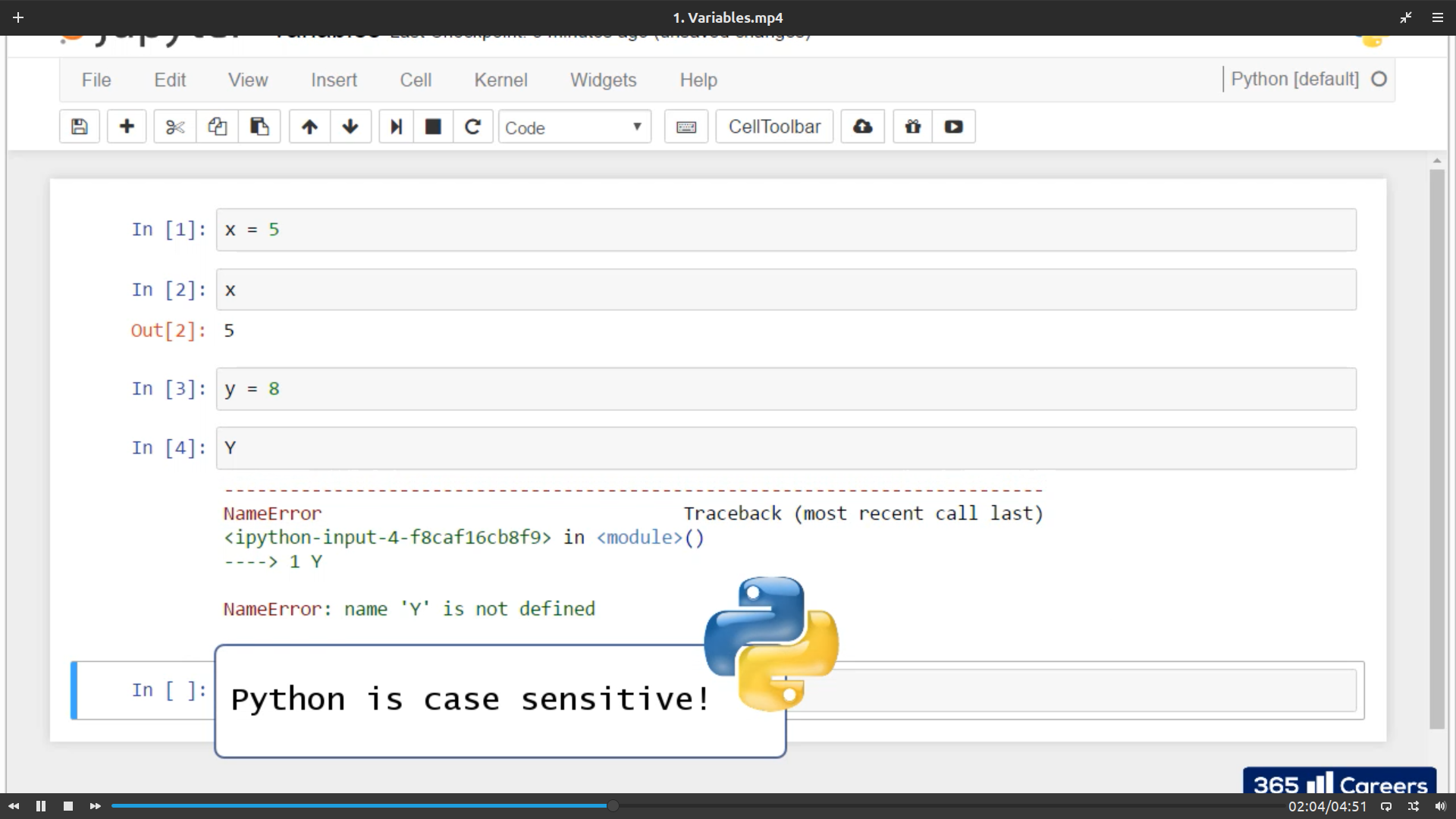Open the CellToolbar dropdown button
1456x819 pixels.
(x=774, y=127)
